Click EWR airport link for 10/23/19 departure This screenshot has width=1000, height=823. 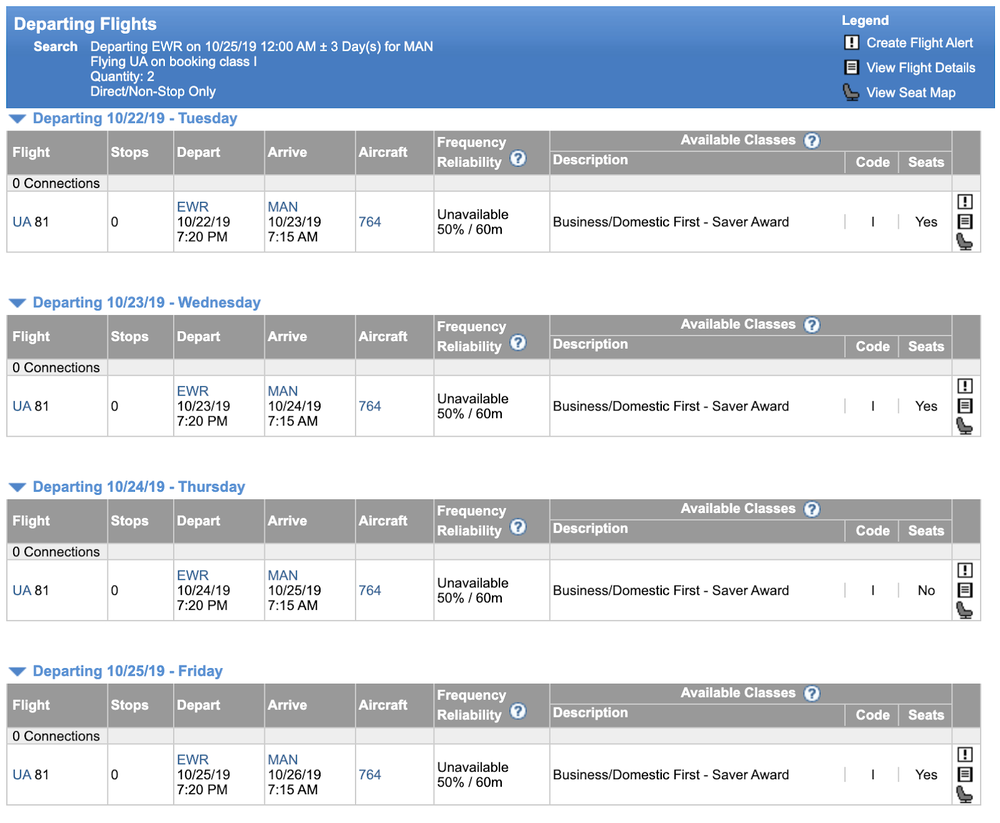[192, 391]
